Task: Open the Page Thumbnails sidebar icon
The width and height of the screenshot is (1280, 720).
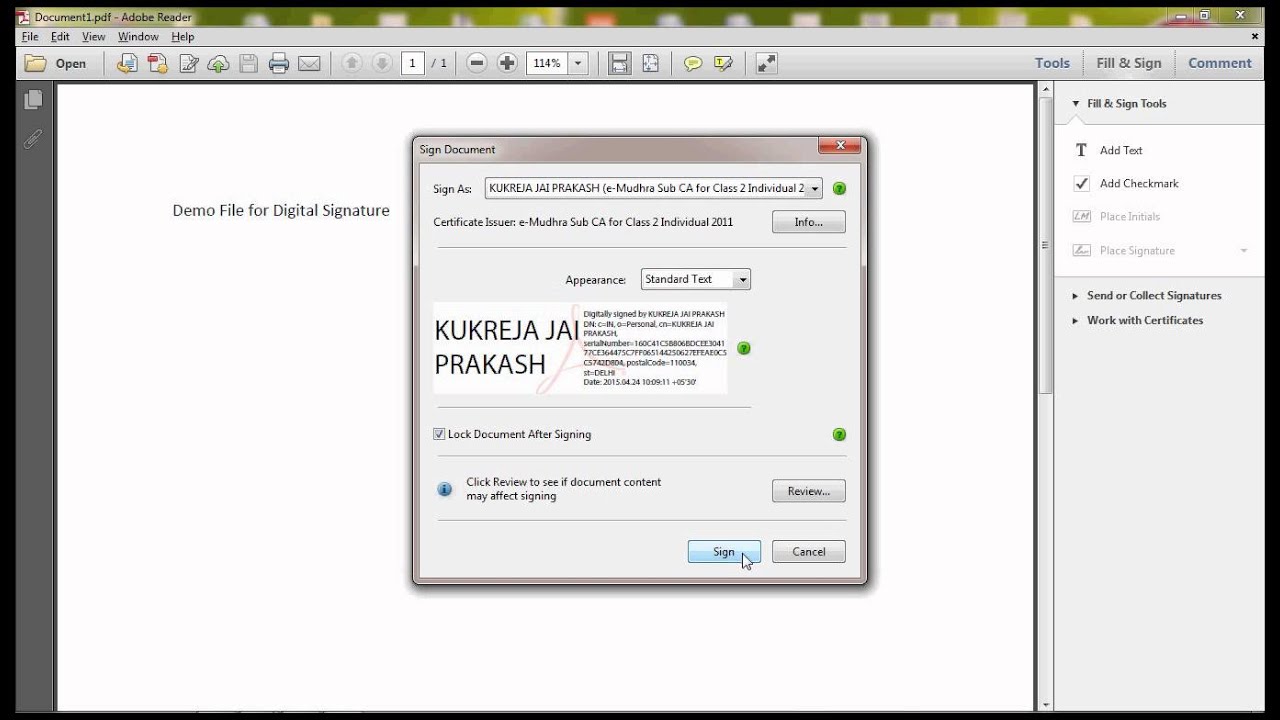Action: coord(33,100)
